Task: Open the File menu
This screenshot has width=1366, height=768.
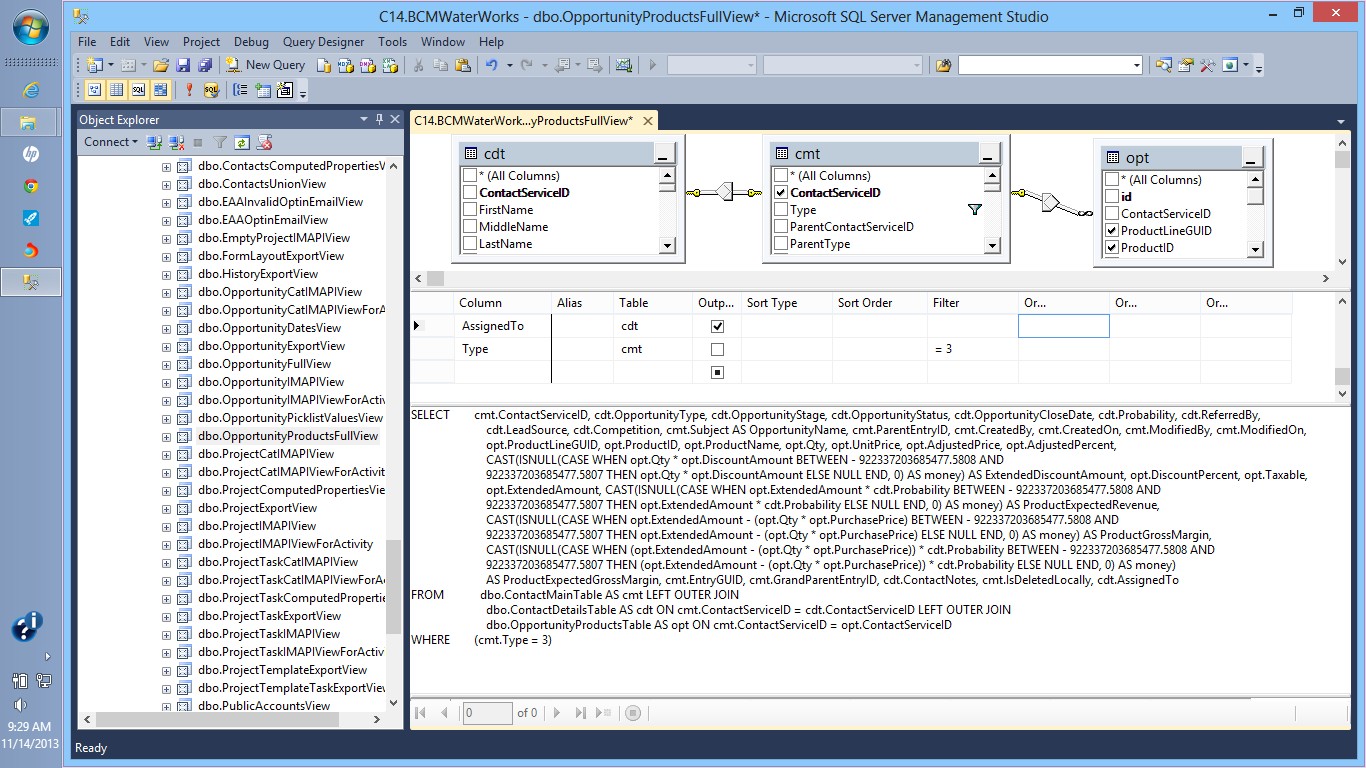Action: pos(87,42)
